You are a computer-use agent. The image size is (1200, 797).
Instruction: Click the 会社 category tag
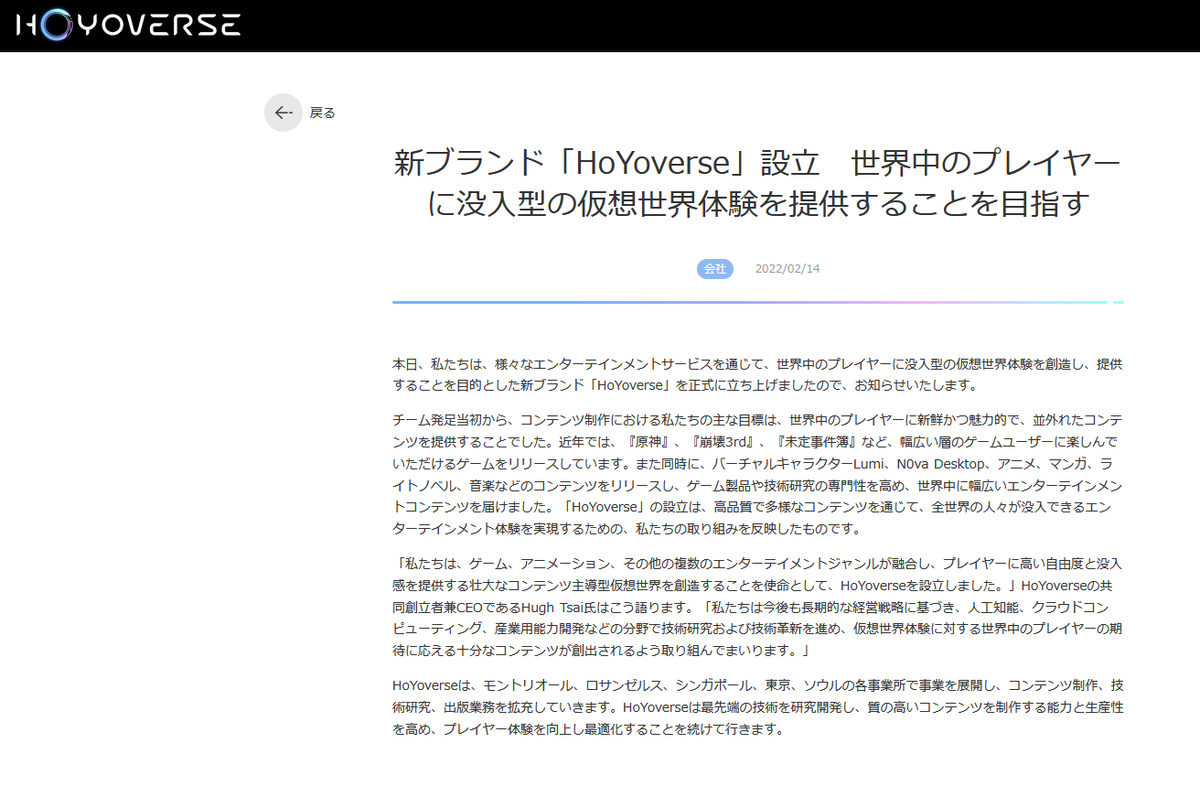715,269
